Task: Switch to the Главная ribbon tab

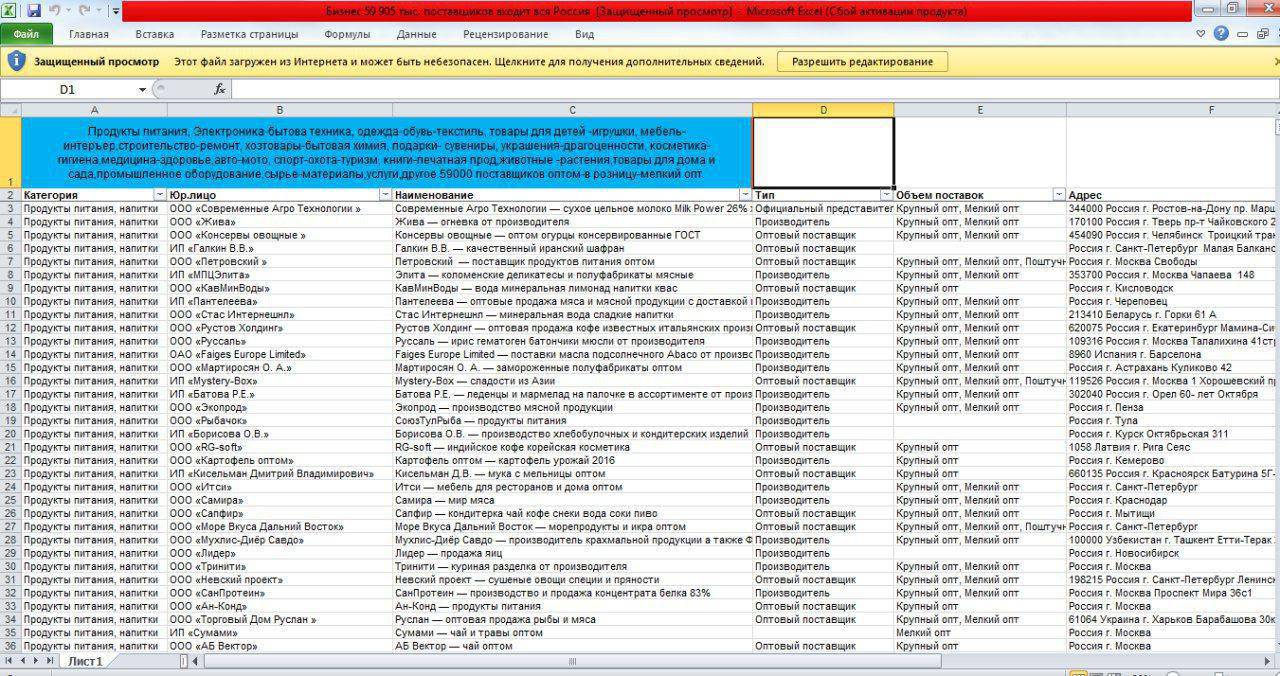Action: click(x=89, y=34)
